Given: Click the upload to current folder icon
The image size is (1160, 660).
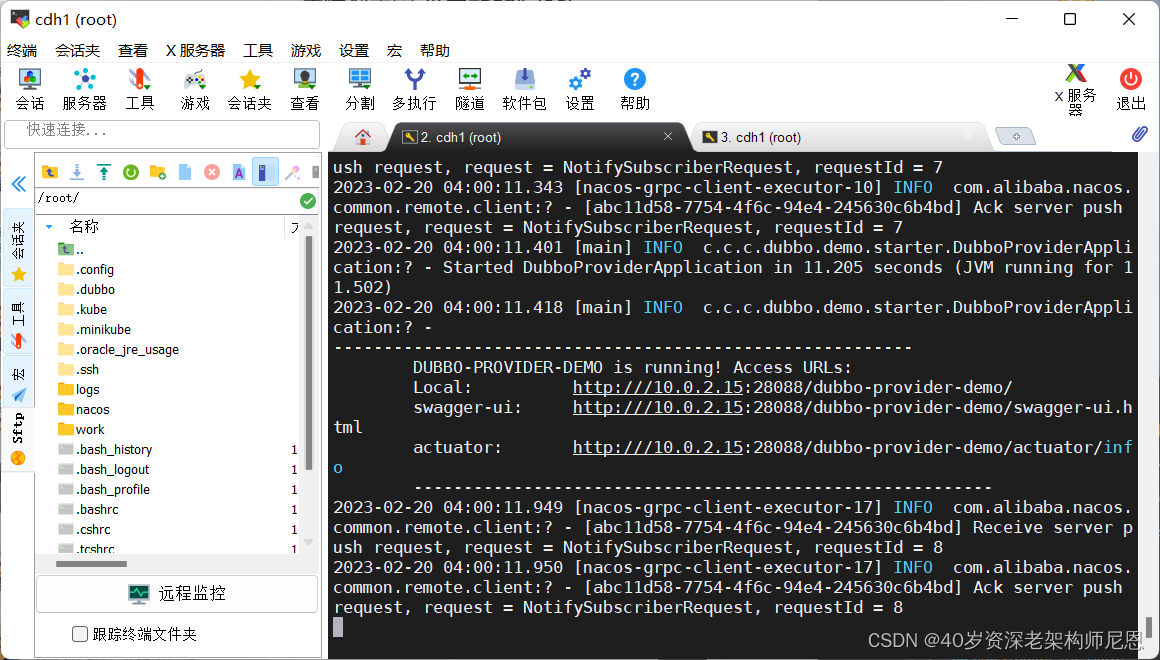Looking at the screenshot, I should [x=104, y=172].
